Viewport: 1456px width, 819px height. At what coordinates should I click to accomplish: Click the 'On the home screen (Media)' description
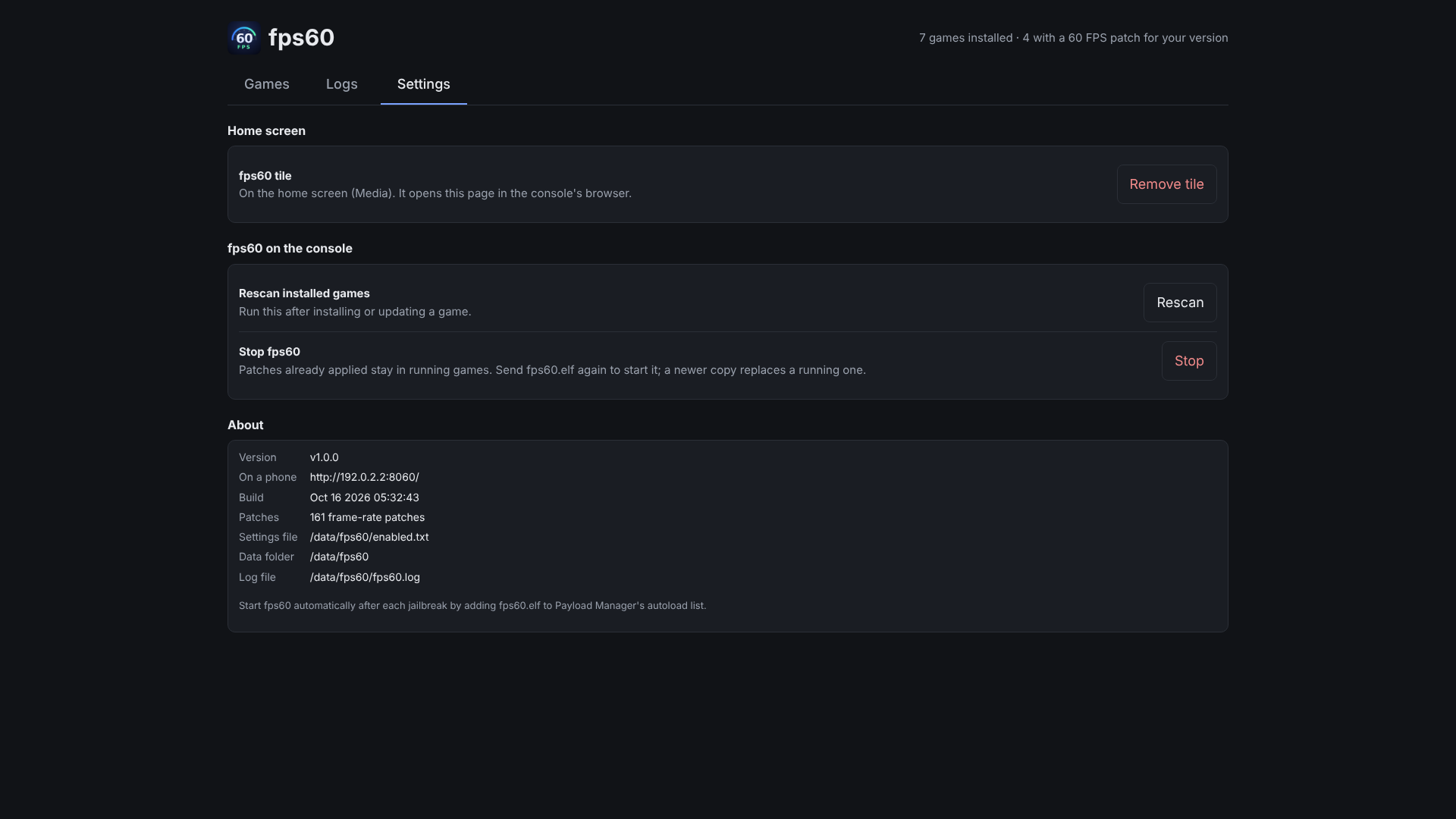435,193
